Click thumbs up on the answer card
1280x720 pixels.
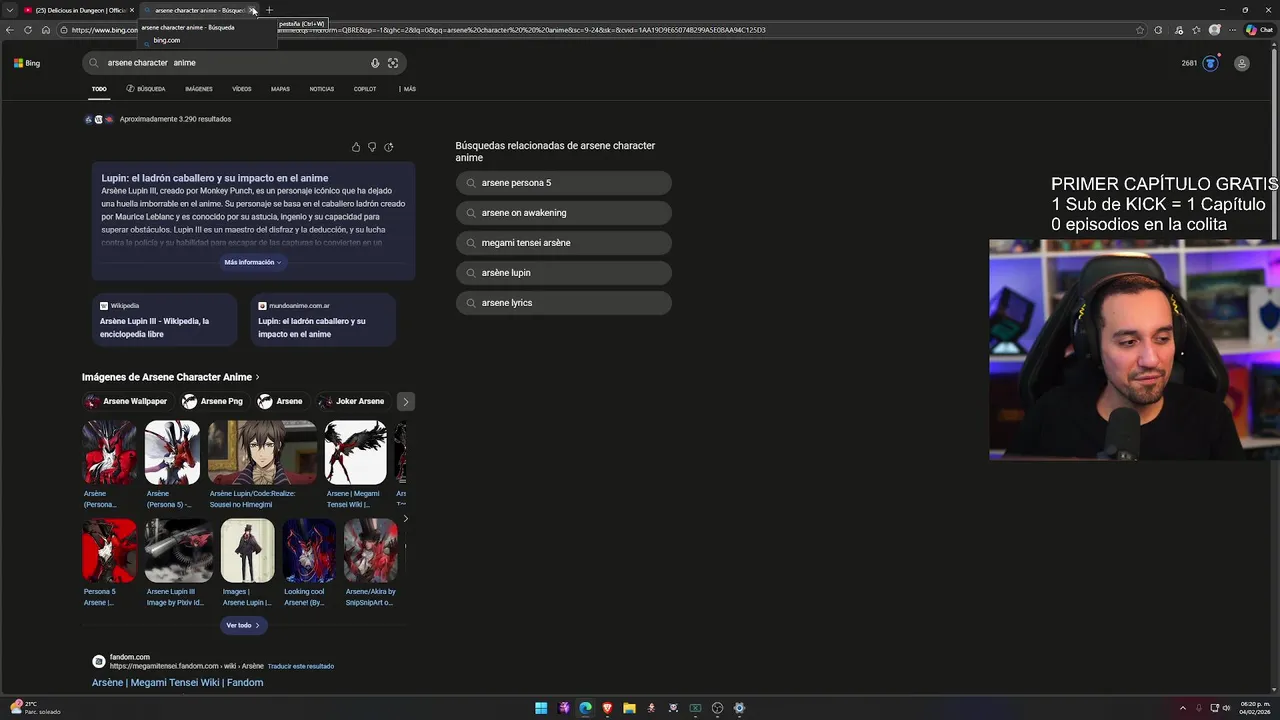(x=356, y=147)
